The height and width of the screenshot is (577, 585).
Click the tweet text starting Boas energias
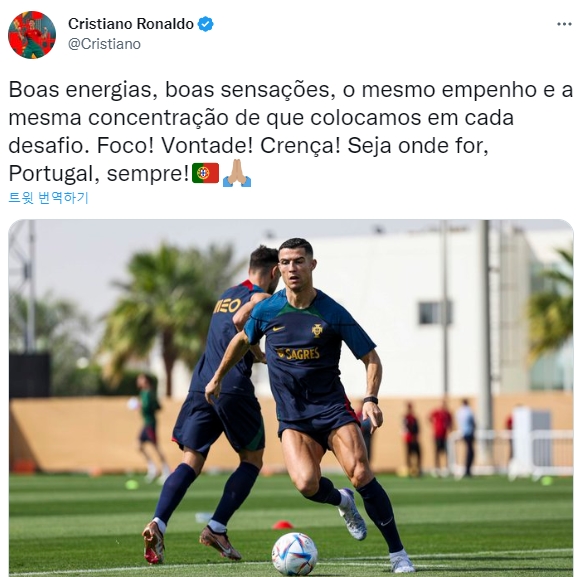point(290,131)
